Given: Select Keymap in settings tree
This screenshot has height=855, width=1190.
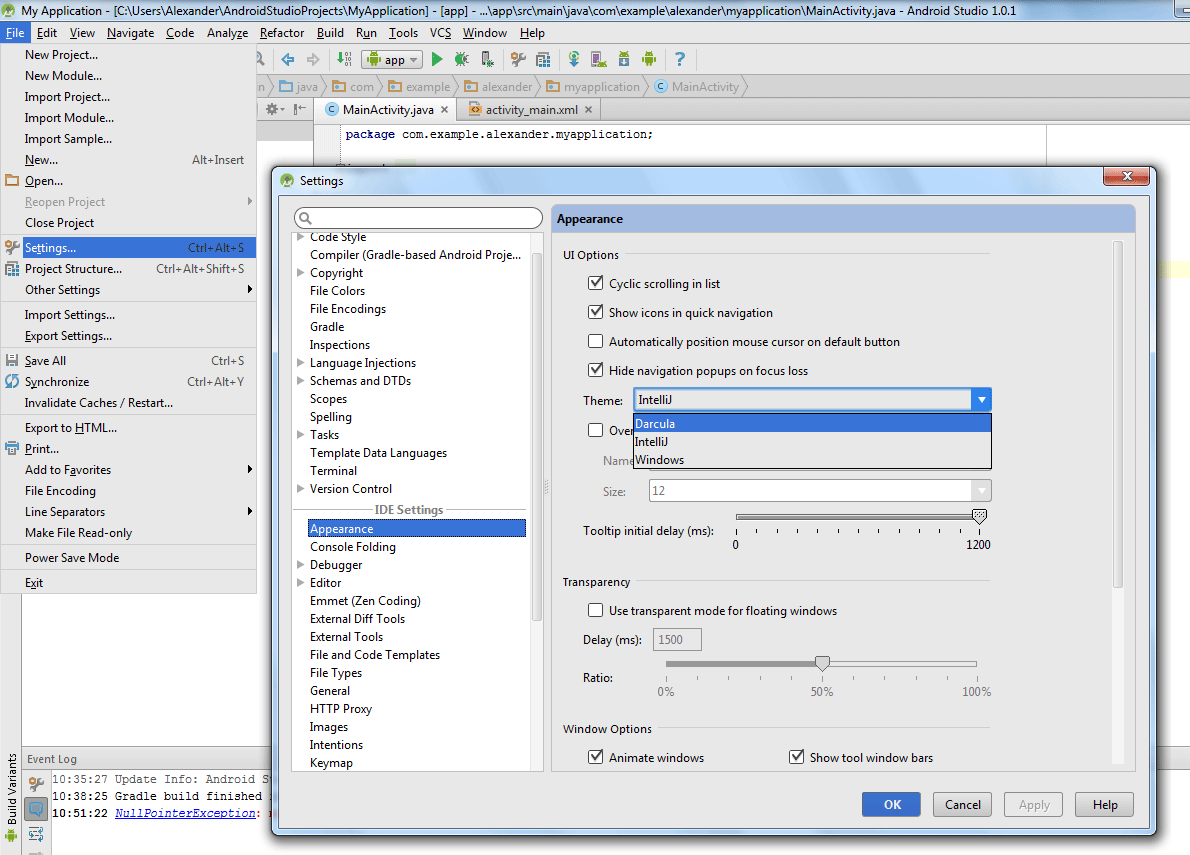Looking at the screenshot, I should pos(331,762).
